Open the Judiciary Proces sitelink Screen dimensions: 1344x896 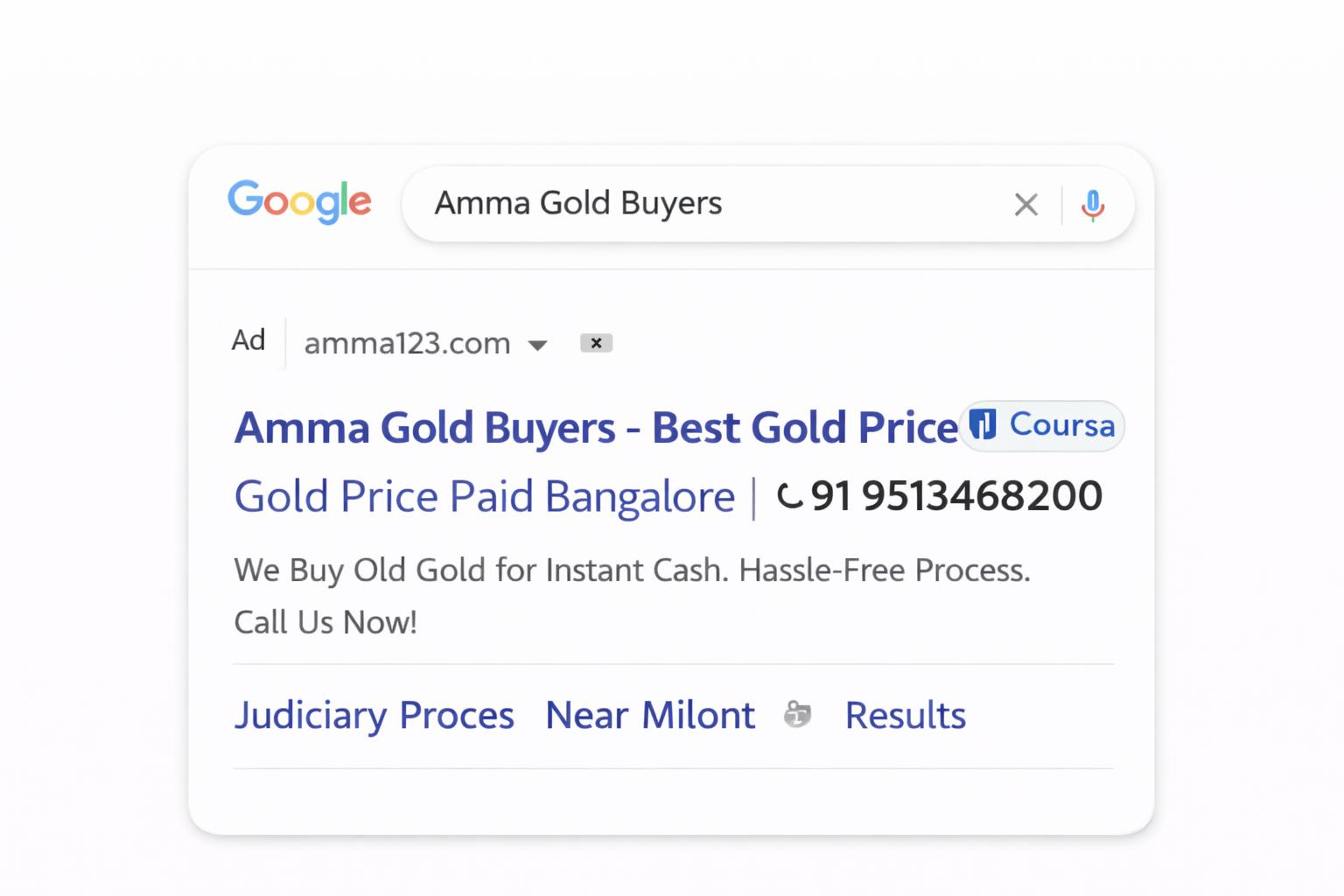click(x=374, y=715)
